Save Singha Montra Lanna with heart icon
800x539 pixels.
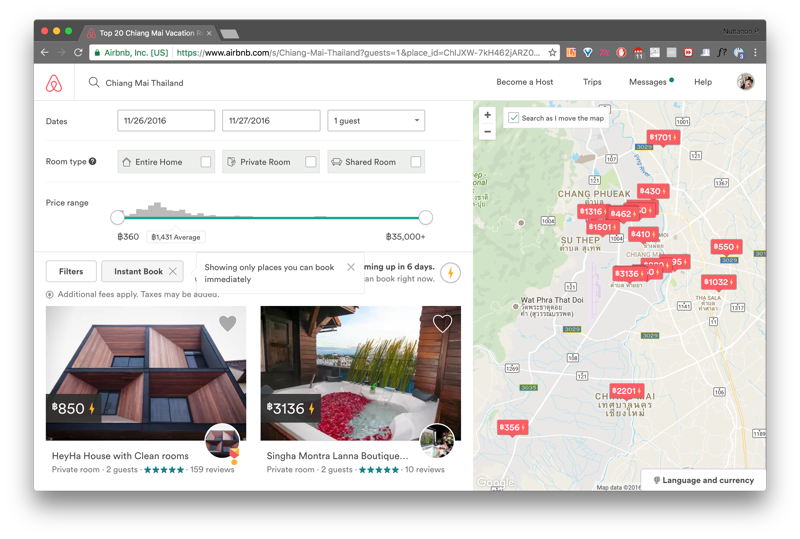click(442, 323)
